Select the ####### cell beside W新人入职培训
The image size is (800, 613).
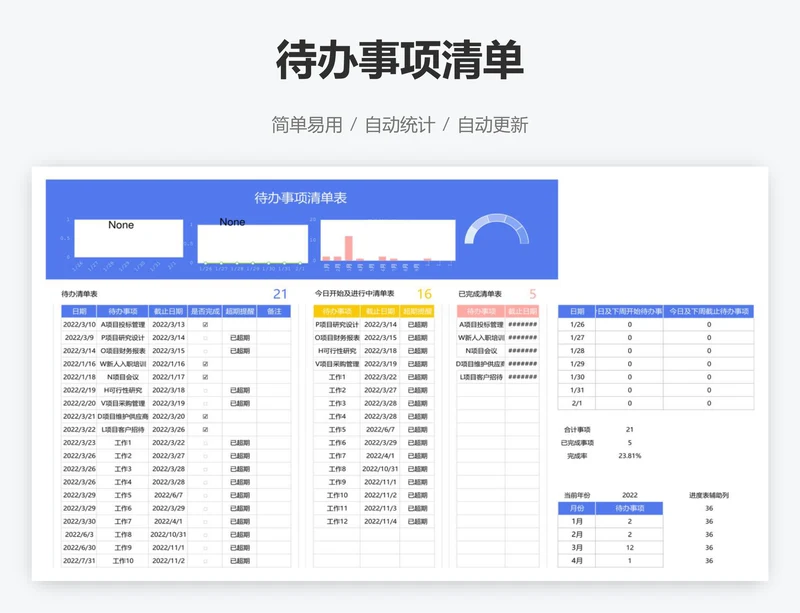[x=522, y=338]
